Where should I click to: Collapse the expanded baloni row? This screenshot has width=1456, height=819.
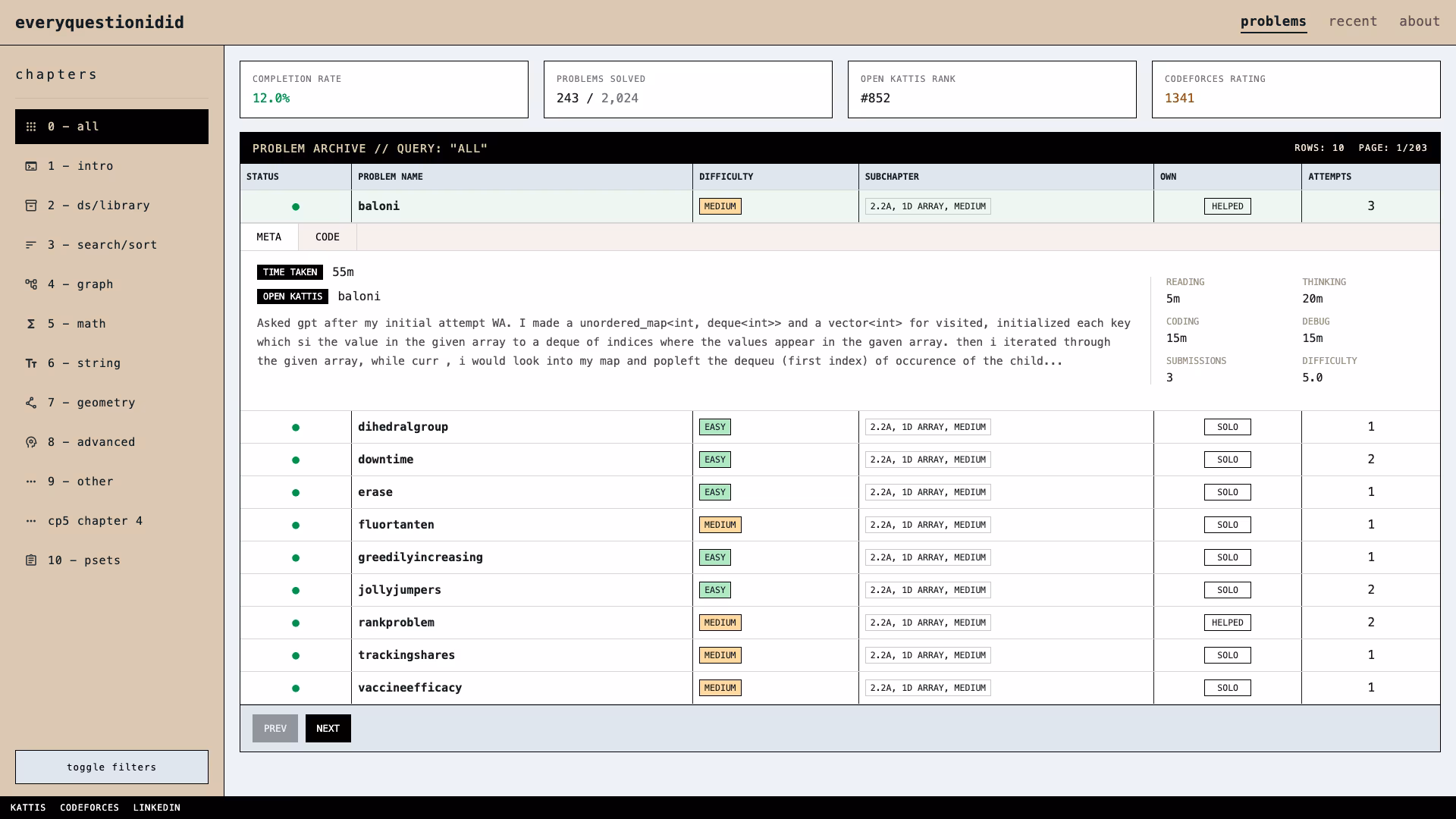(378, 206)
